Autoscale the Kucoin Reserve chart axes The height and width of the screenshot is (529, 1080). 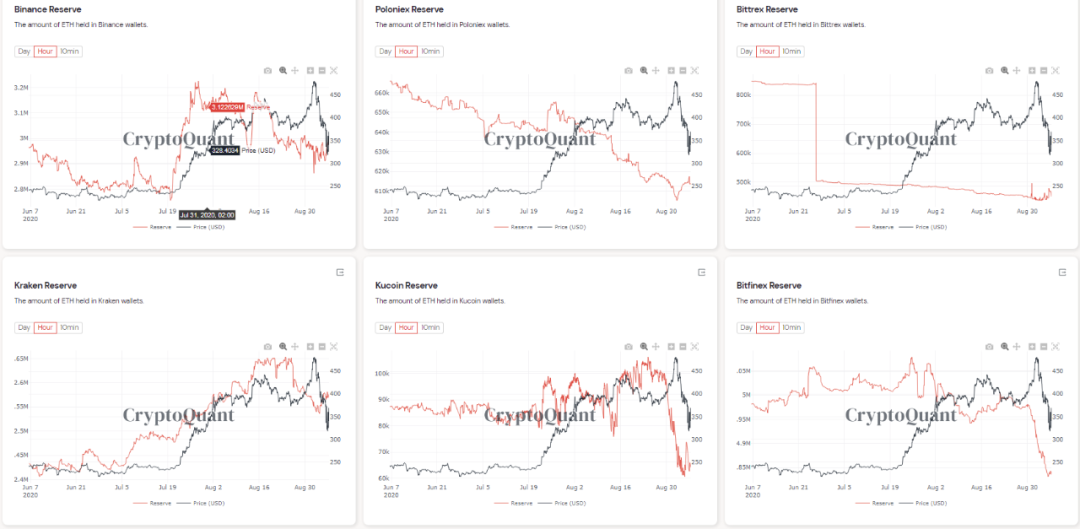click(695, 346)
